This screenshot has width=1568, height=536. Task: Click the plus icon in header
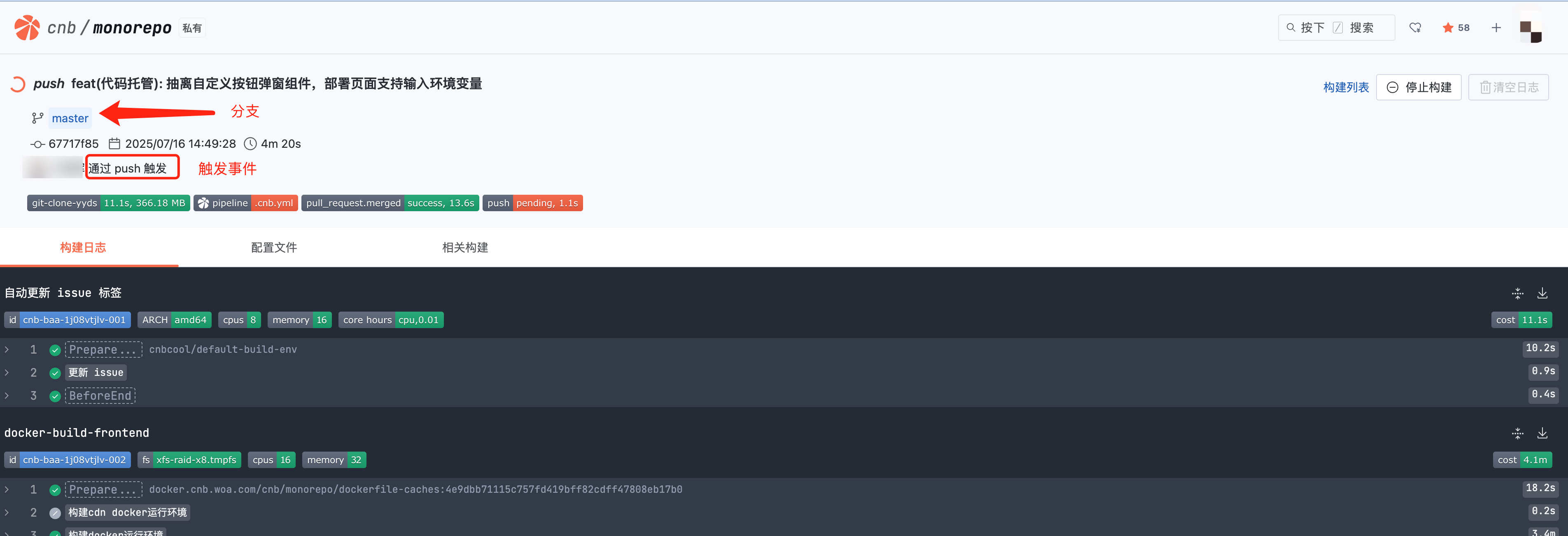coord(1496,28)
